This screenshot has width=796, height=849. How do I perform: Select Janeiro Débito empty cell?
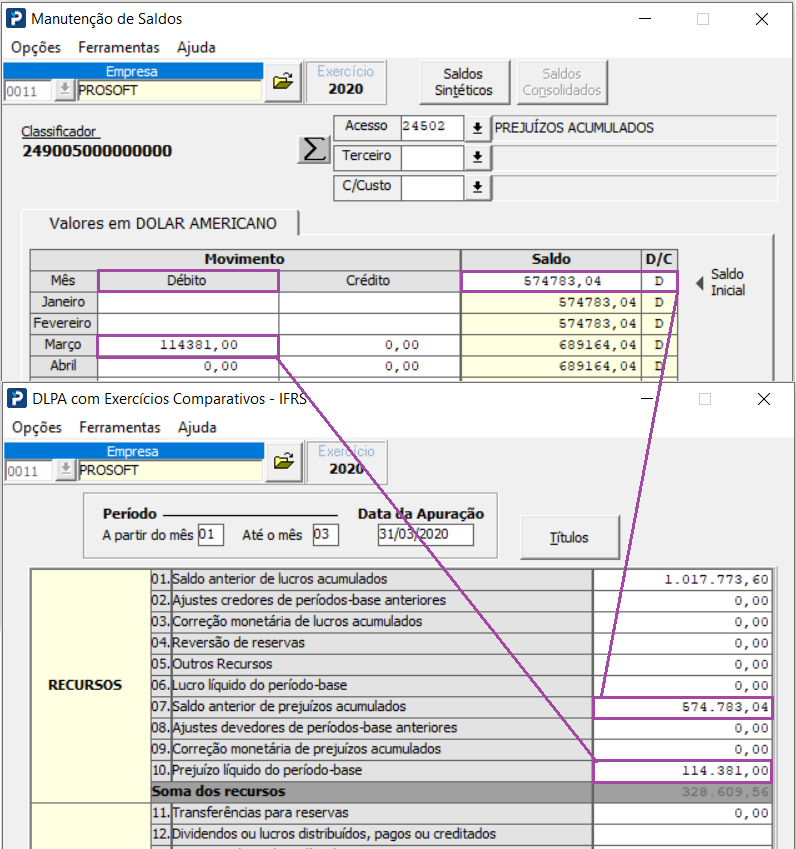(x=188, y=302)
